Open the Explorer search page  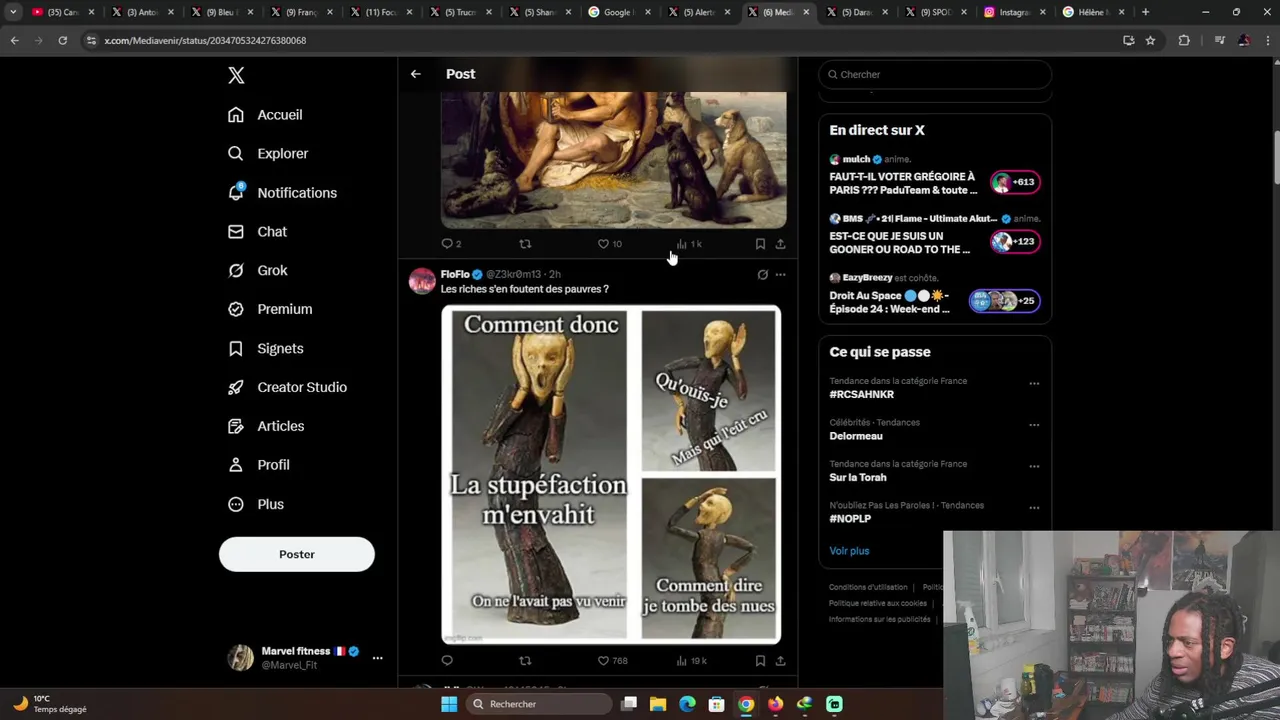click(x=268, y=154)
